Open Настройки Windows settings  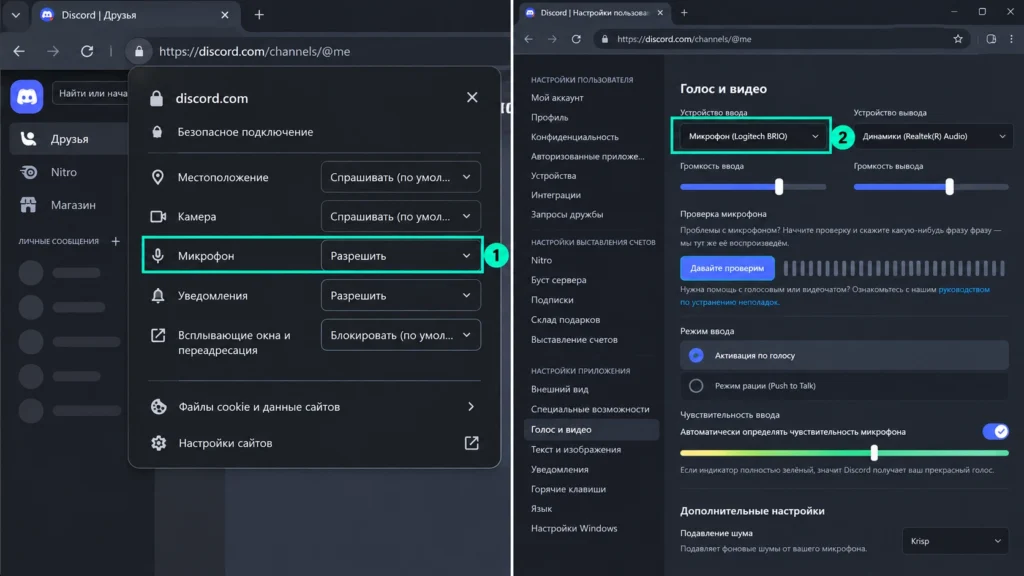click(x=573, y=528)
